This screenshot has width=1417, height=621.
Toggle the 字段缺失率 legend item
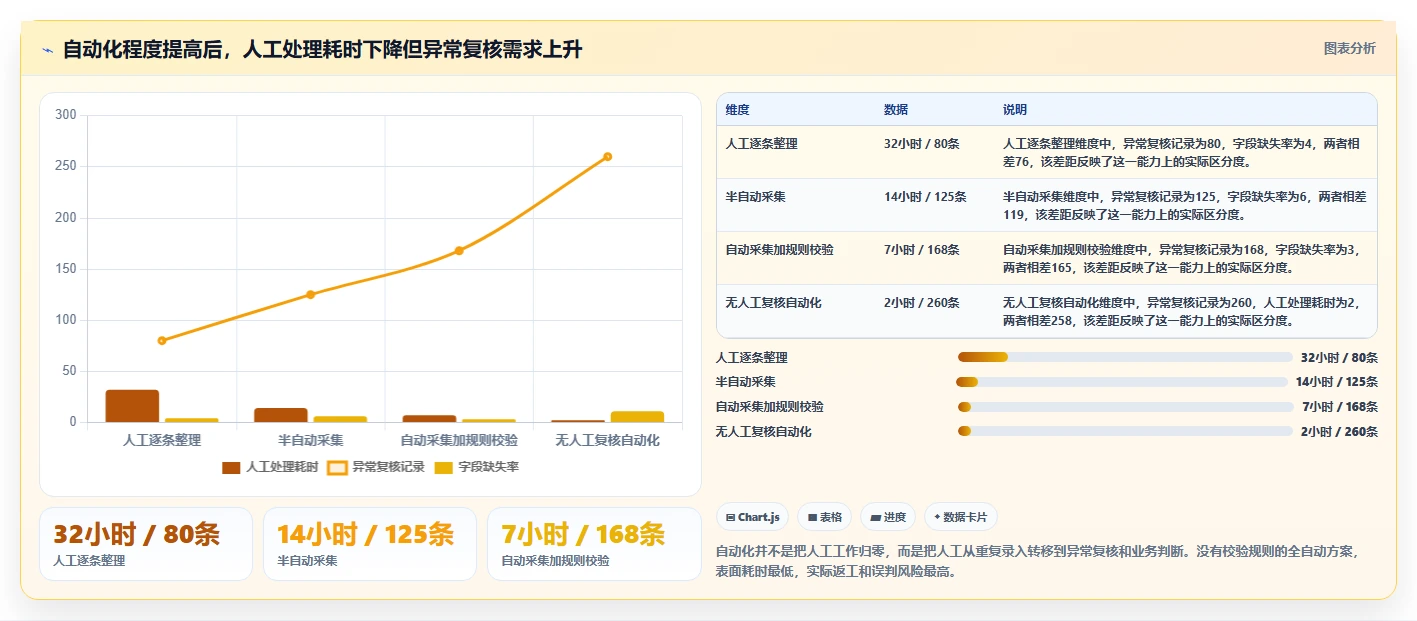pyautogui.click(x=476, y=467)
